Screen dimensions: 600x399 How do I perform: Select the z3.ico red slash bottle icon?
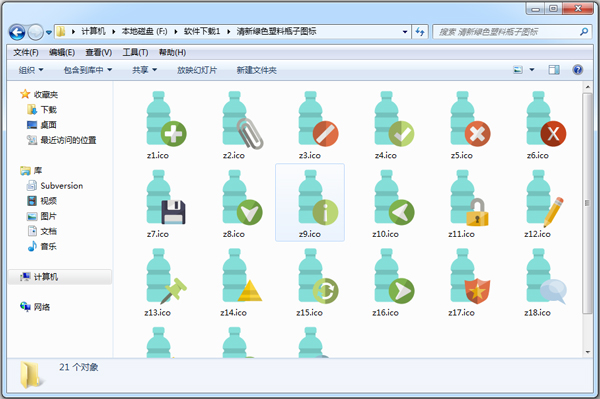coord(318,119)
